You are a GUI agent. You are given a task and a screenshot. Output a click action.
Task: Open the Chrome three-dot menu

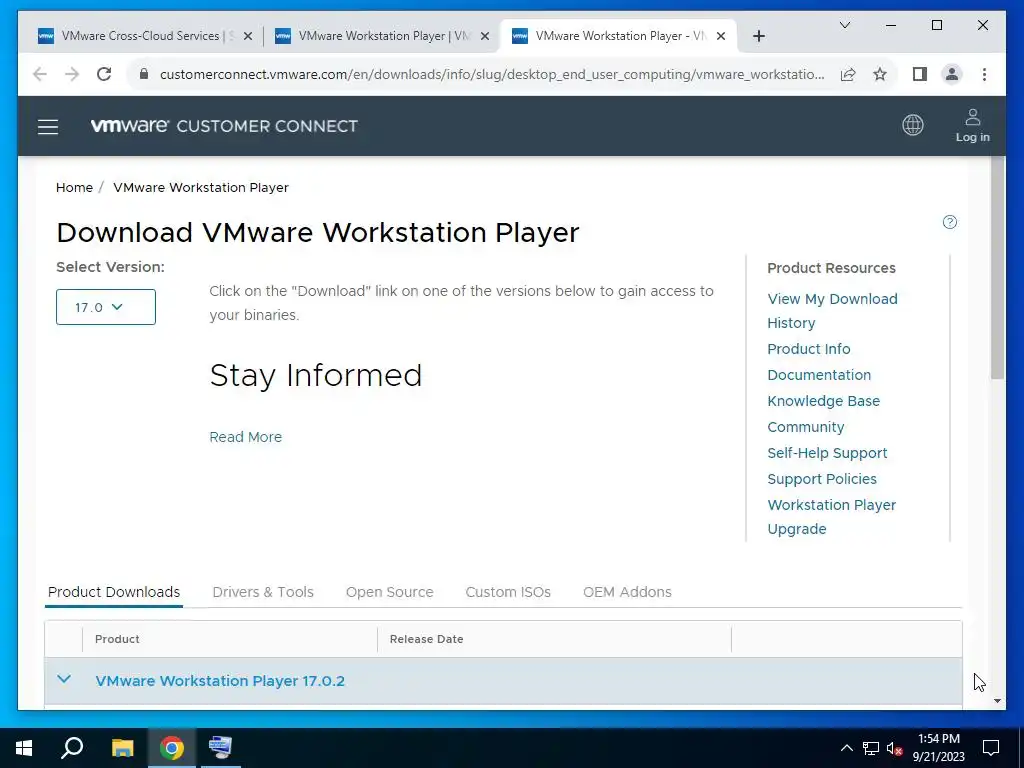984,74
